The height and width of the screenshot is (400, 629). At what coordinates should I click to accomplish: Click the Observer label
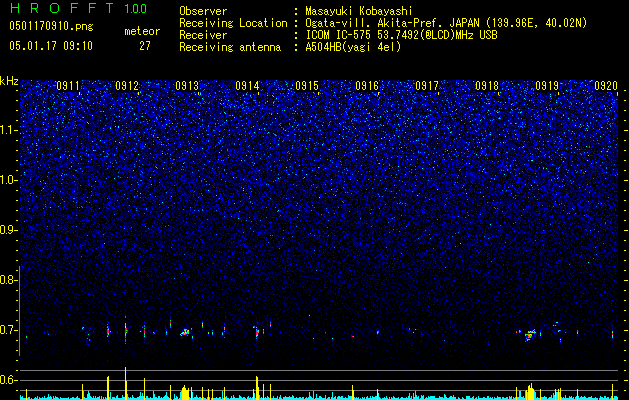(x=203, y=11)
